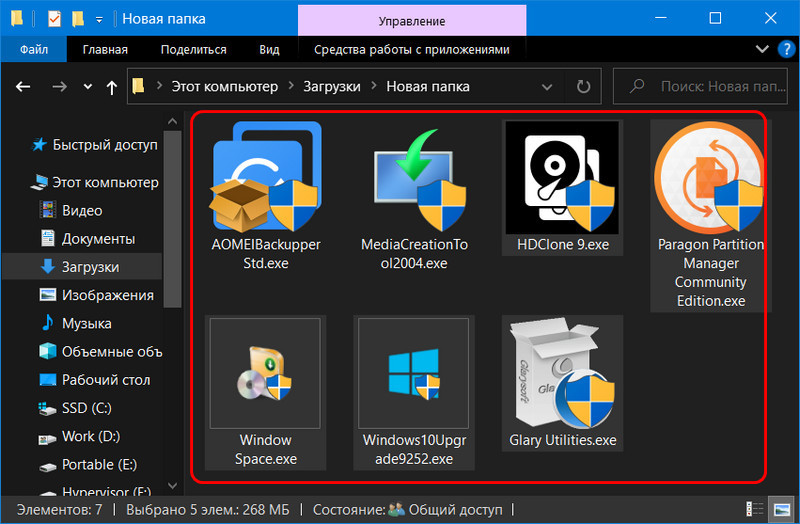Open Work (D:) drive in navigation pane
800x524 pixels.
[80, 436]
